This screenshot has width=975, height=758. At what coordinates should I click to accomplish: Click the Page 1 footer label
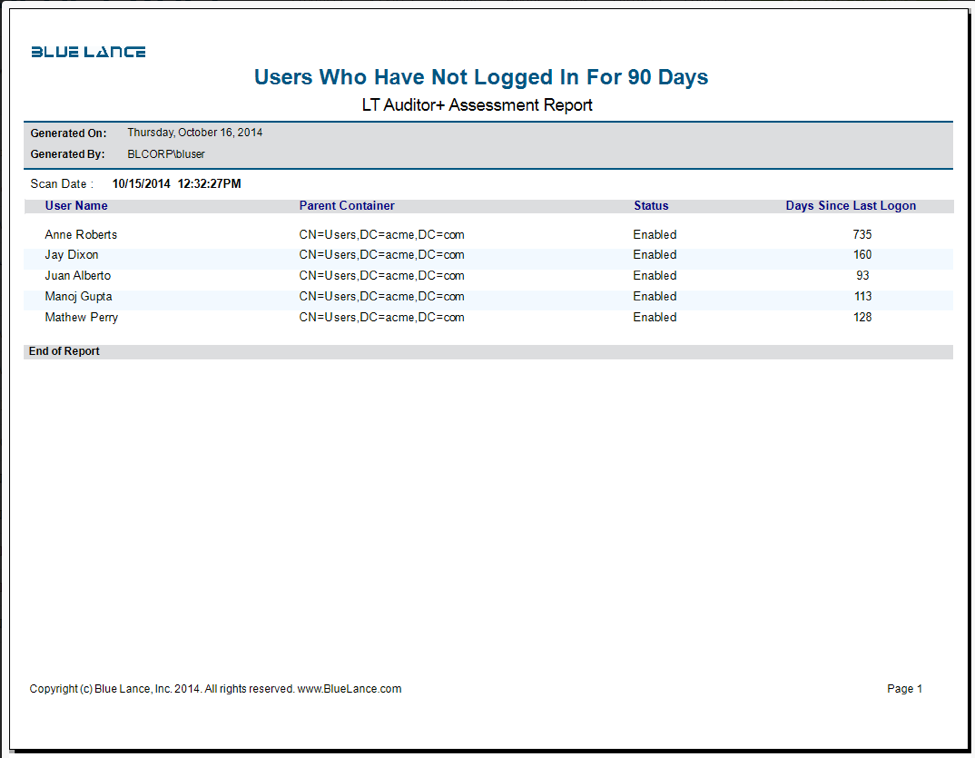click(905, 689)
